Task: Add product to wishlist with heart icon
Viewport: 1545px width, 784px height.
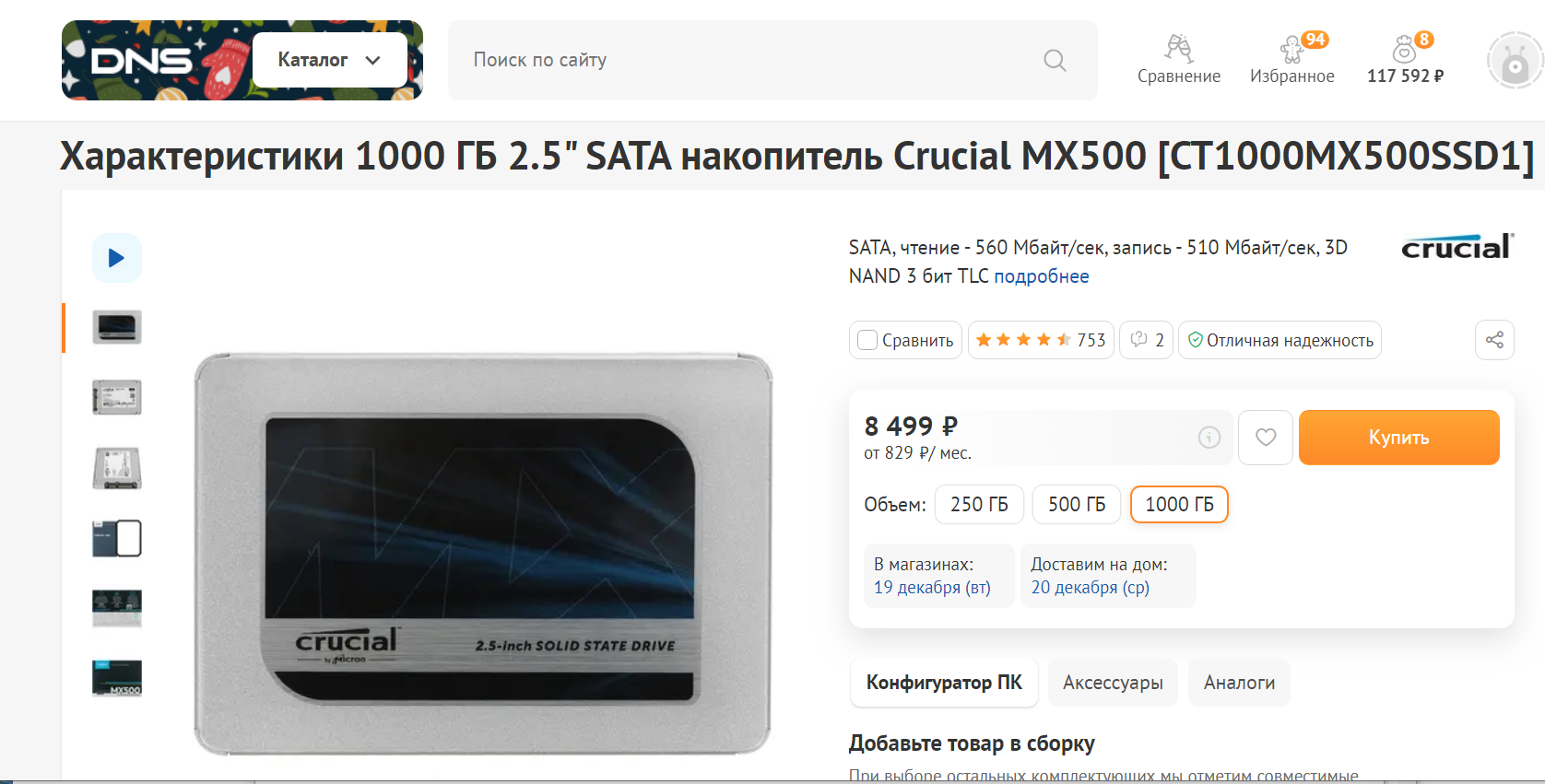Action: 1266,438
